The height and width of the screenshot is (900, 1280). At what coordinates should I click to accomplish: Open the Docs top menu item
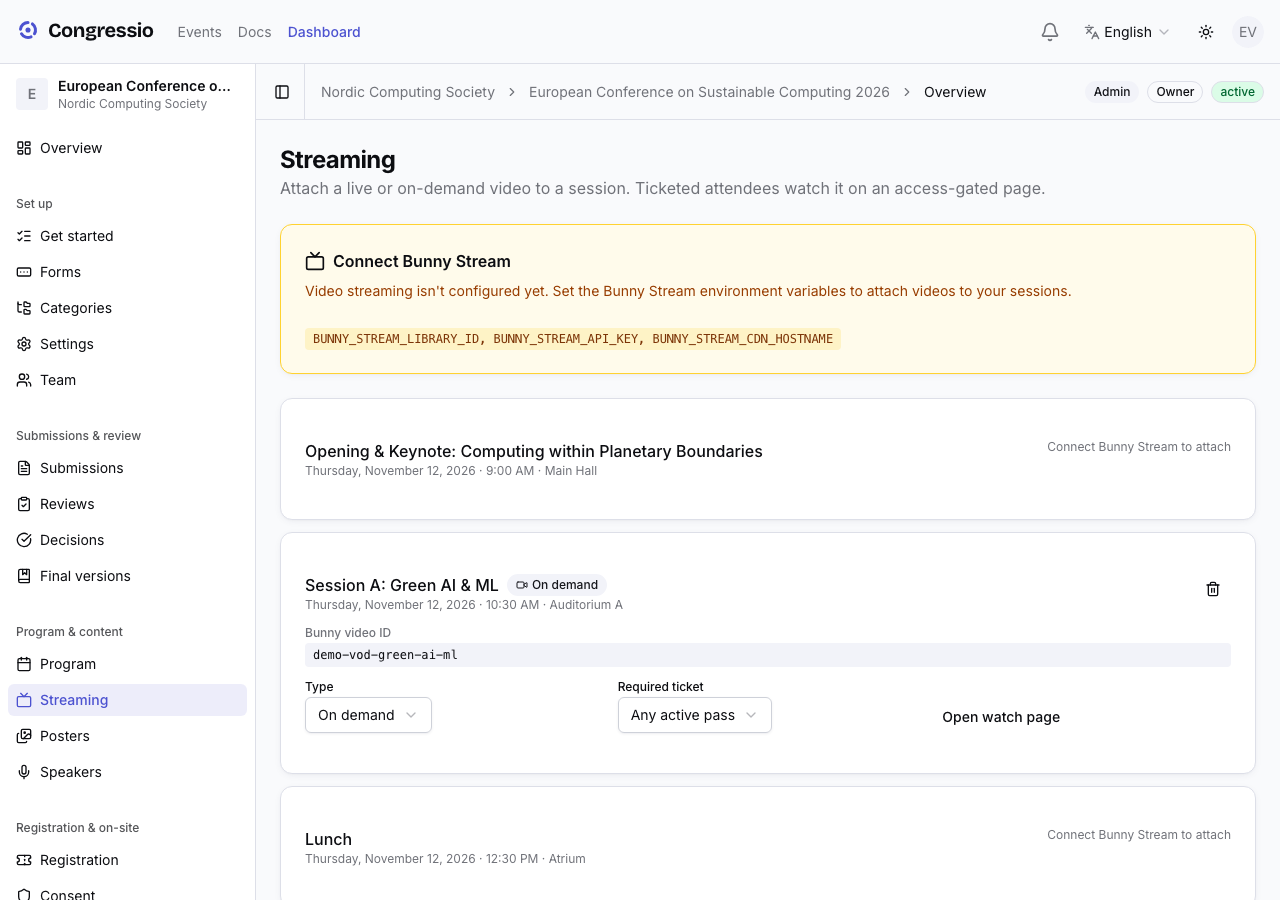click(x=254, y=32)
